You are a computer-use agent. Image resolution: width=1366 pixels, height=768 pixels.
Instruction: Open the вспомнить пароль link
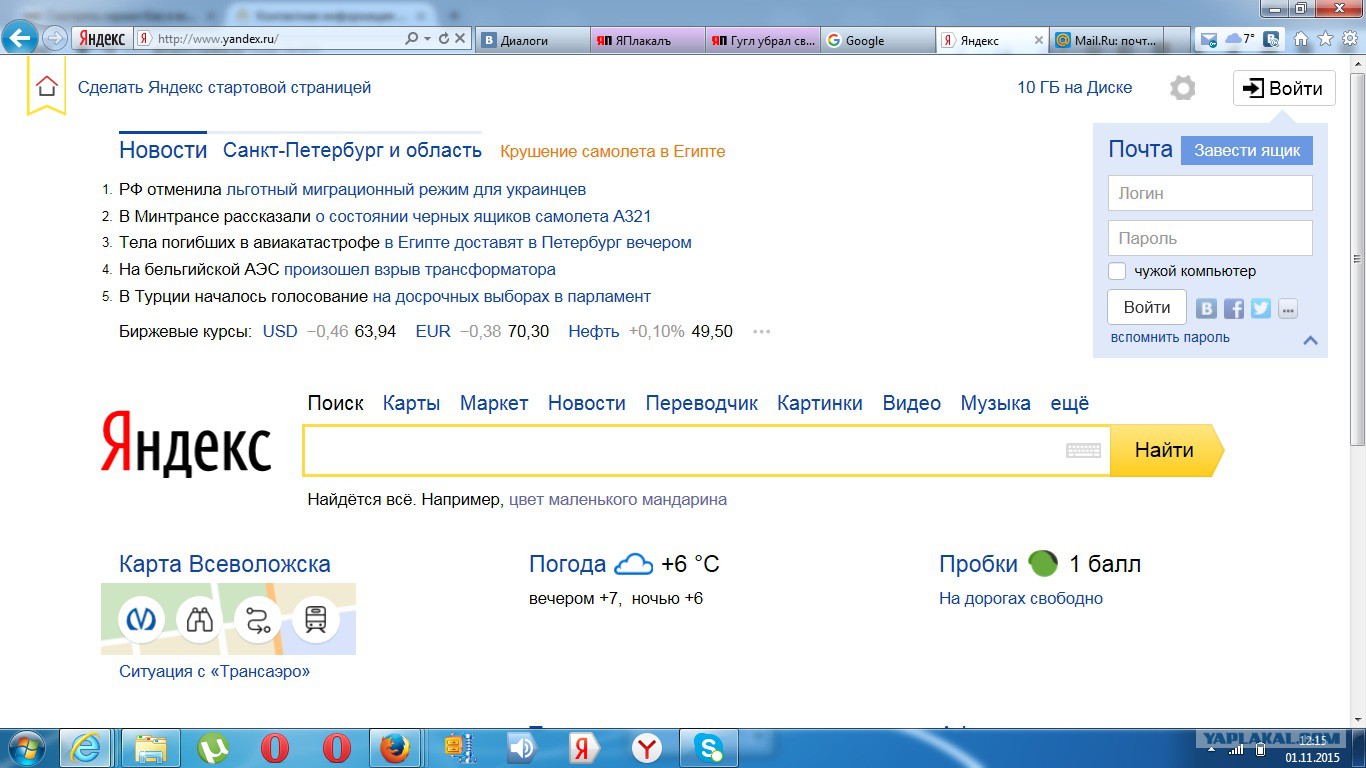click(x=1170, y=337)
